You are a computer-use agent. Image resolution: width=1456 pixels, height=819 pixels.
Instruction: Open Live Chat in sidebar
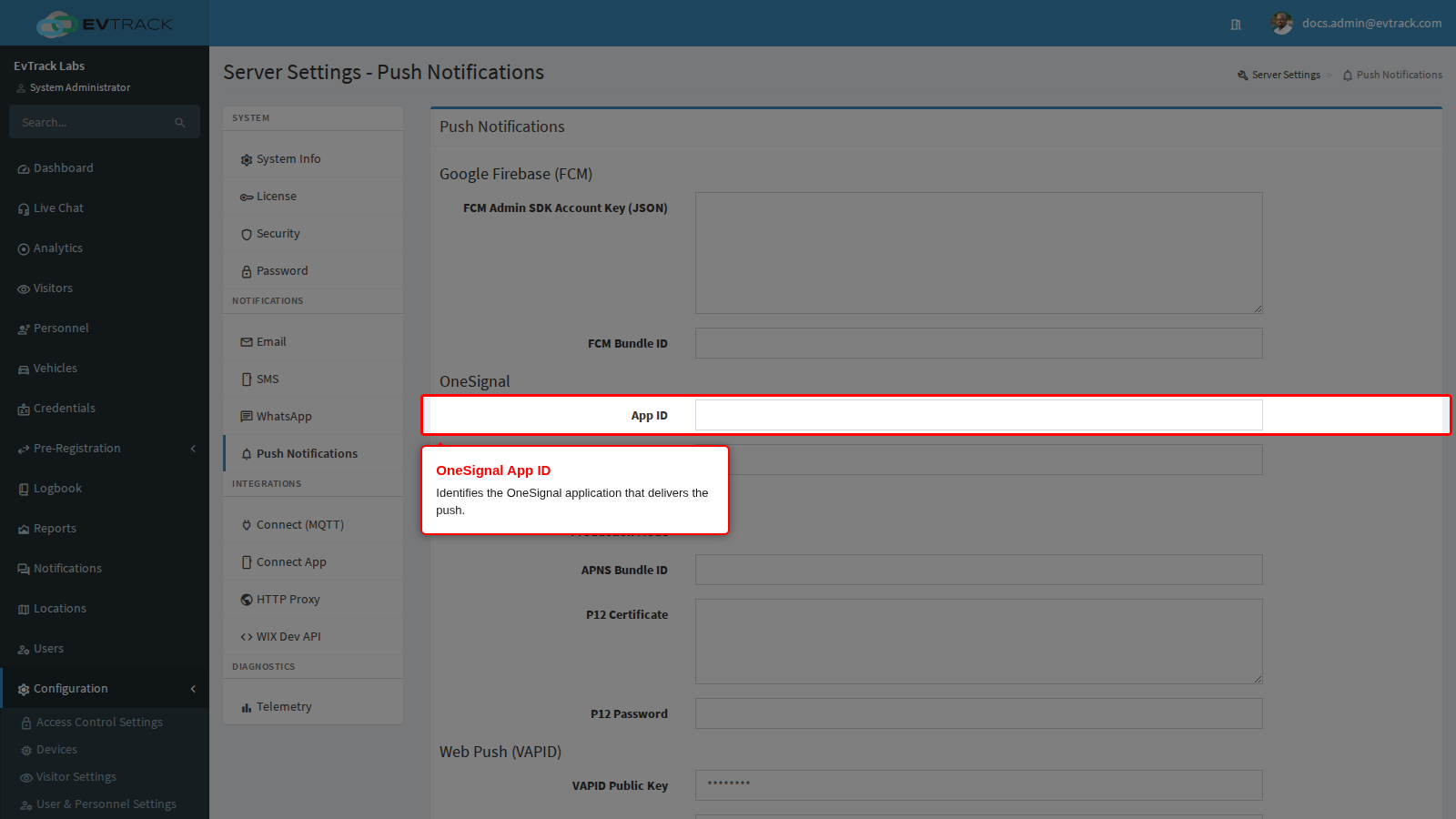[x=105, y=208]
